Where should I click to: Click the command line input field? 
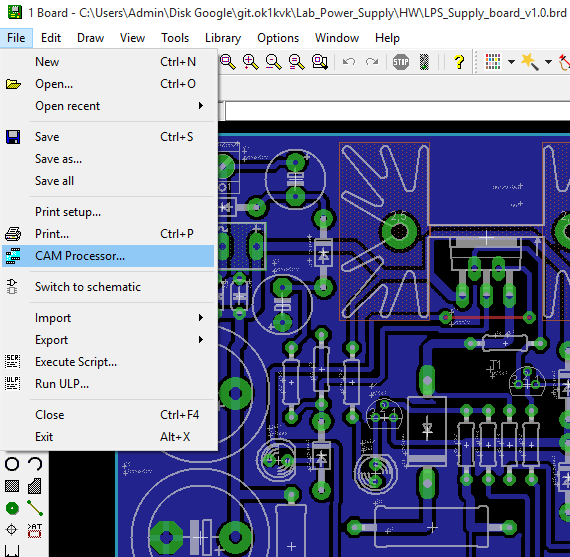coord(398,111)
